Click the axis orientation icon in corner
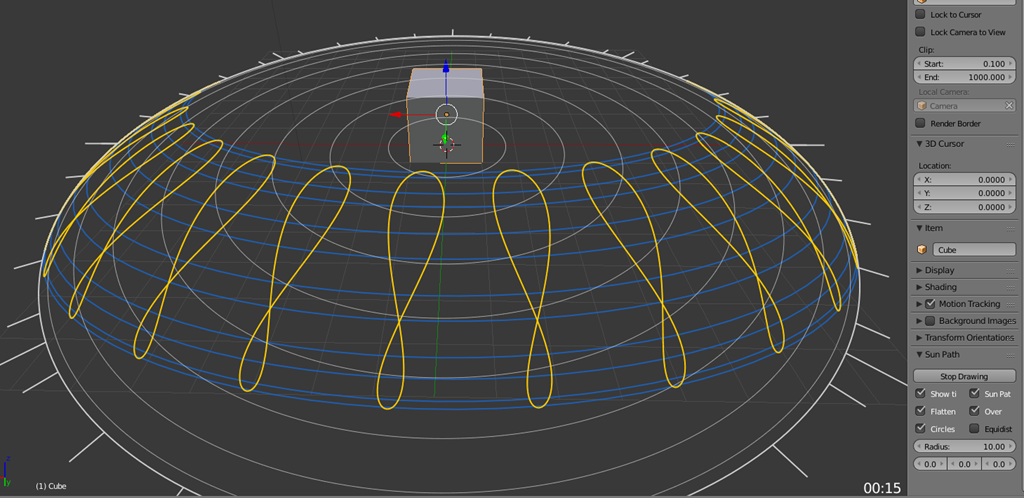The width and height of the screenshot is (1024, 498). click(7, 467)
